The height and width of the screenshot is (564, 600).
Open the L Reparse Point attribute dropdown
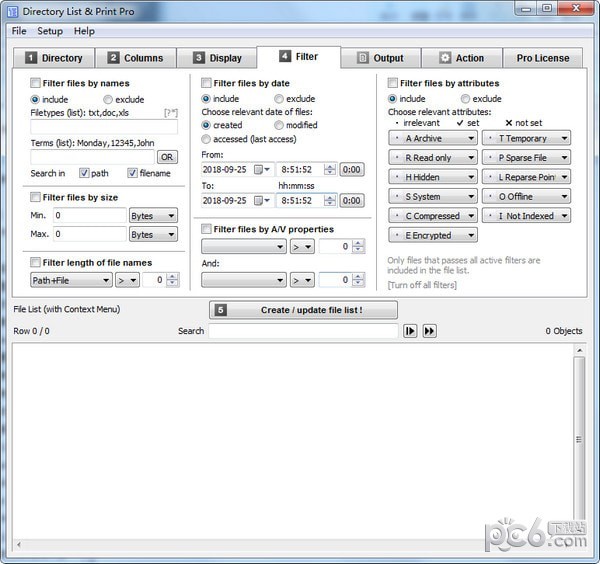click(526, 177)
